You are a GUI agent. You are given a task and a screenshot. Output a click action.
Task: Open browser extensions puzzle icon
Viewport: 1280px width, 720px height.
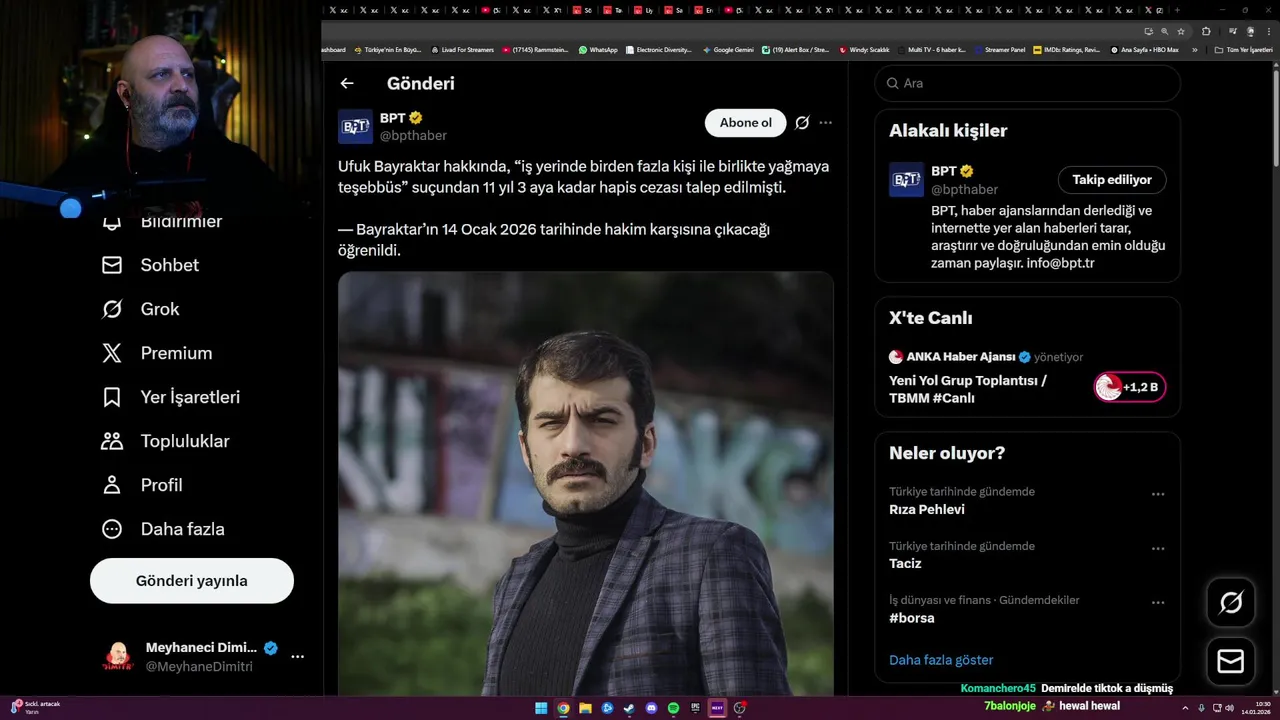click(x=1206, y=31)
